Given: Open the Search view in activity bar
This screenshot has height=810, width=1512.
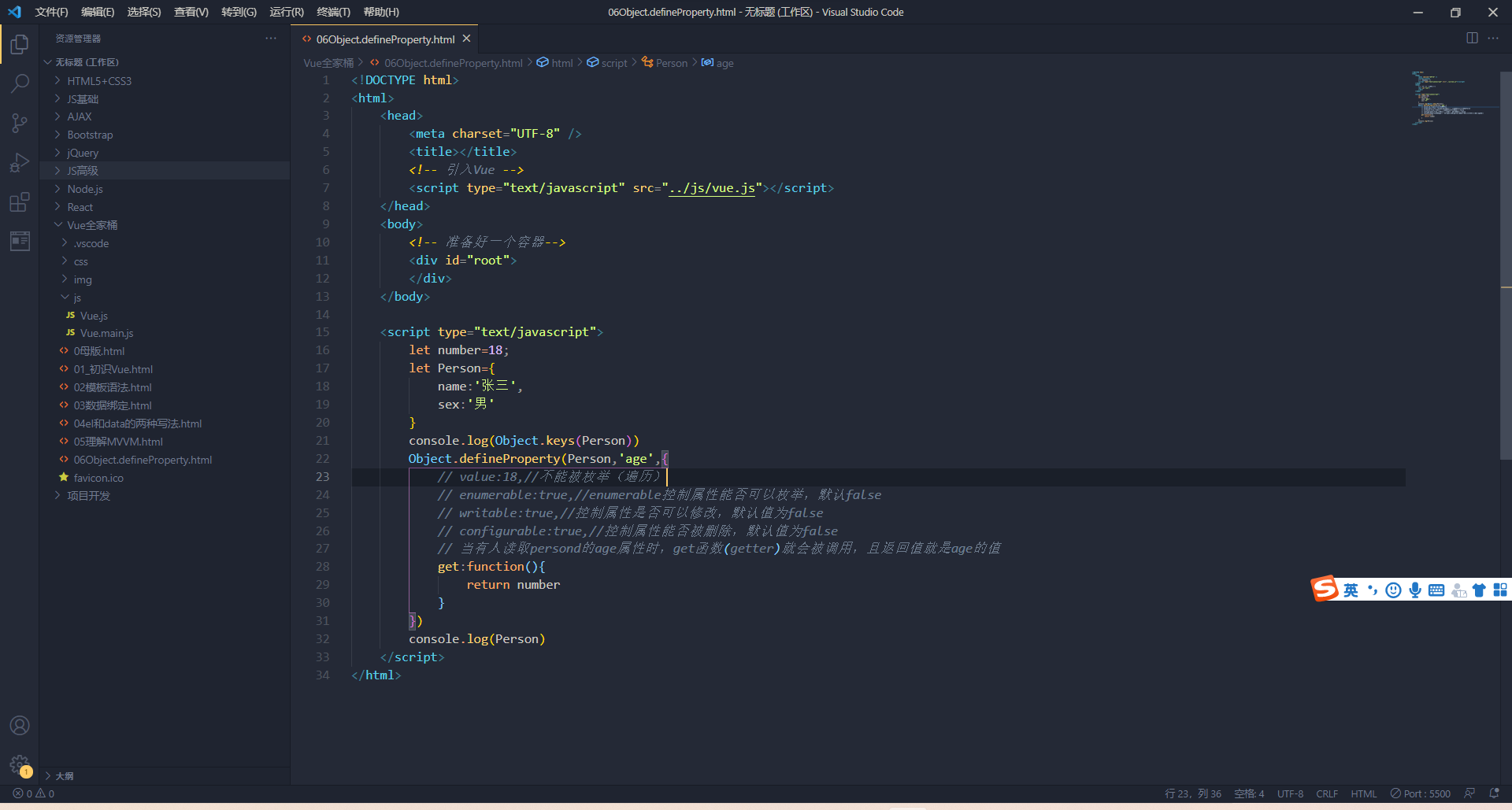Looking at the screenshot, I should coord(20,83).
